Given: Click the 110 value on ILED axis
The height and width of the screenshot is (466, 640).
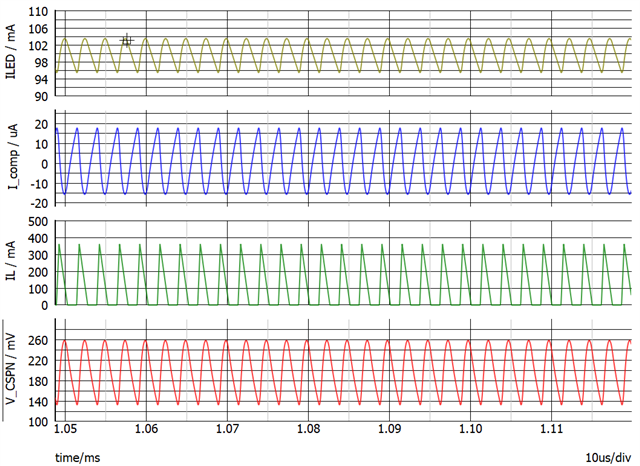Looking at the screenshot, I should pos(38,12).
